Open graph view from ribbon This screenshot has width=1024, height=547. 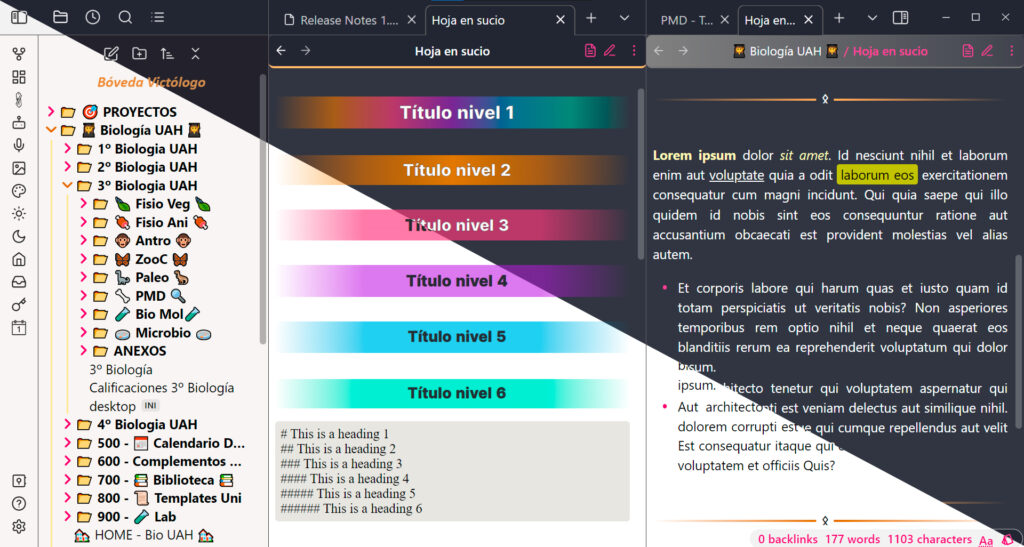19,55
